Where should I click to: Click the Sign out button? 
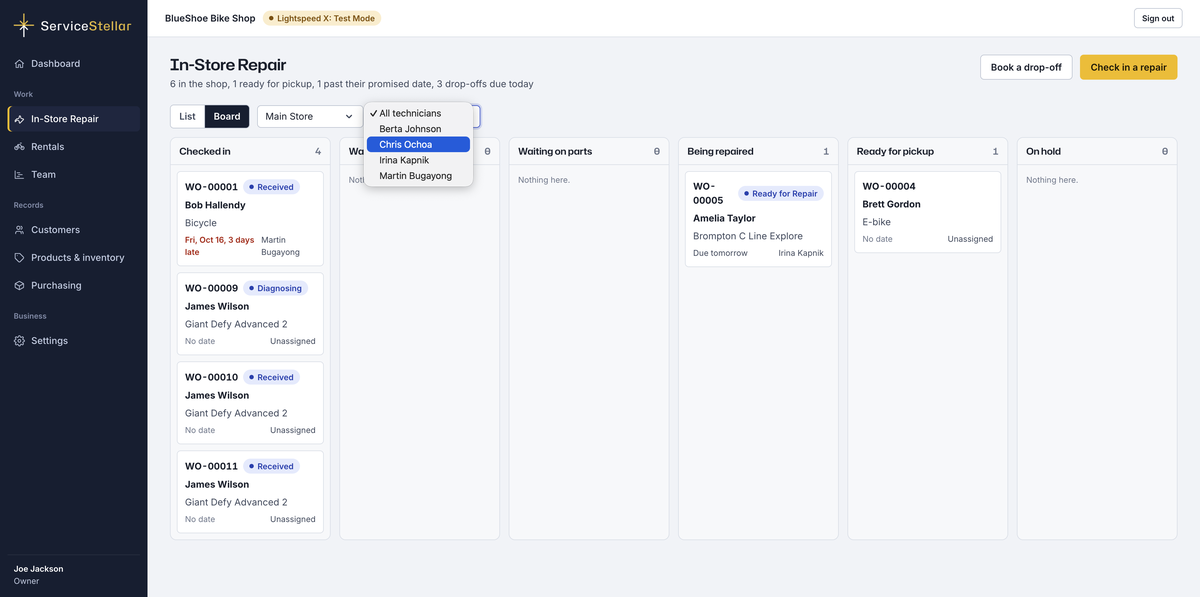pyautogui.click(x=1158, y=18)
